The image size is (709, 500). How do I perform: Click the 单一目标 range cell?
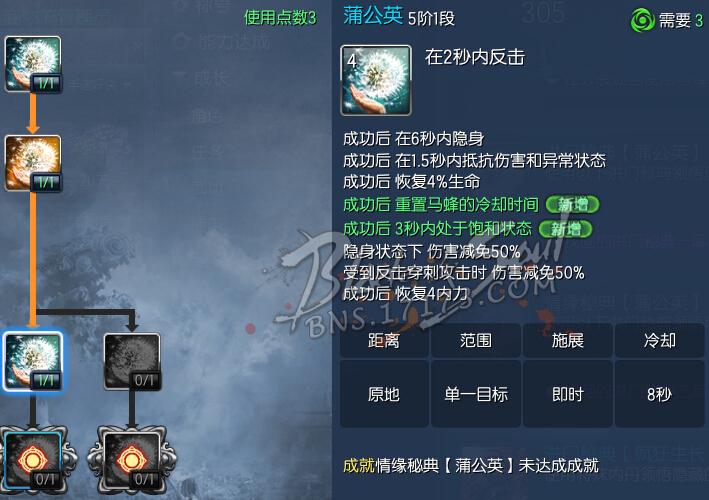[476, 394]
